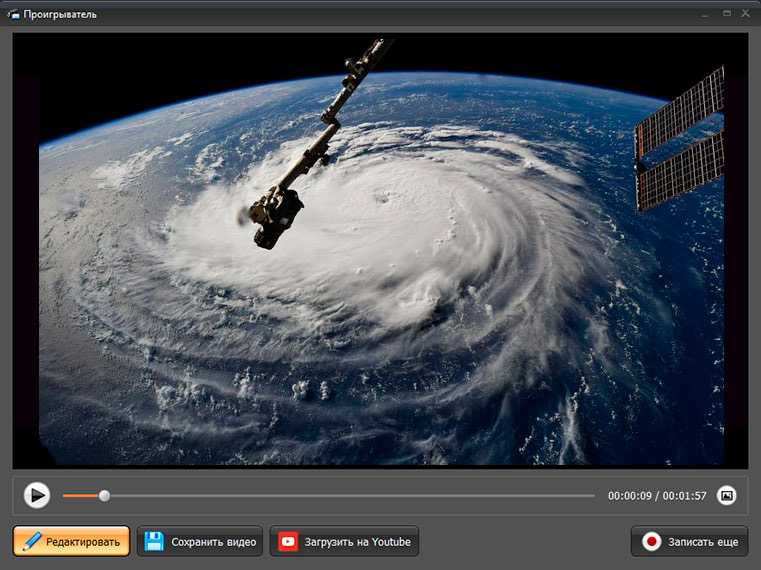Viewport: 761px width, 570px height.
Task: Maximize the Проигрыватель window
Action: [x=727, y=14]
